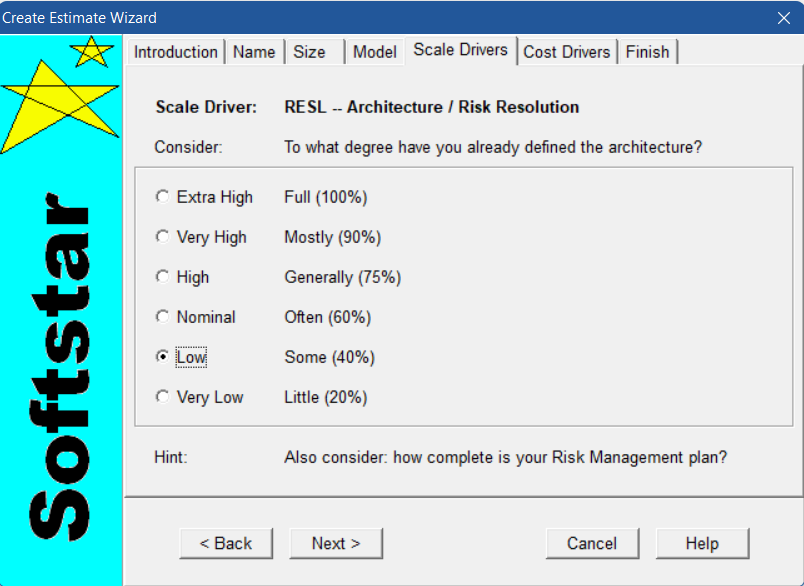The width and height of the screenshot is (804, 586).
Task: Click the Next button
Action: 336,543
